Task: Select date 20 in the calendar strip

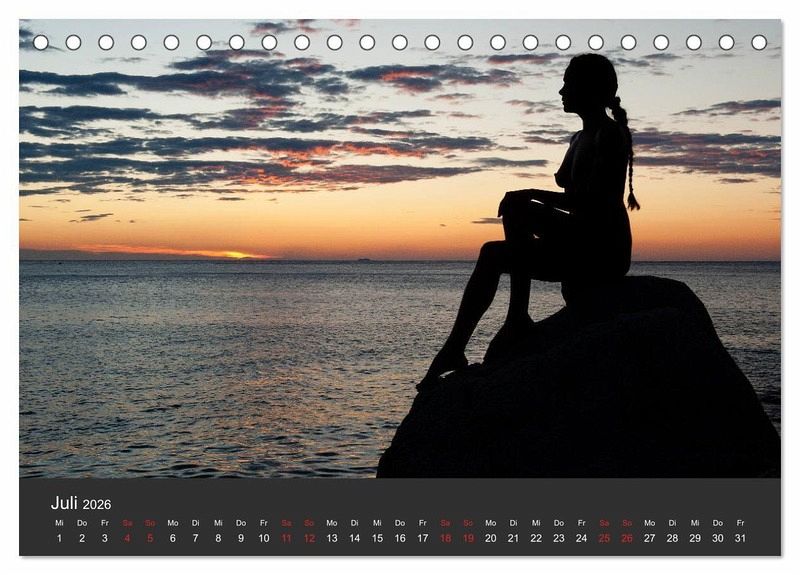Action: pyautogui.click(x=491, y=538)
